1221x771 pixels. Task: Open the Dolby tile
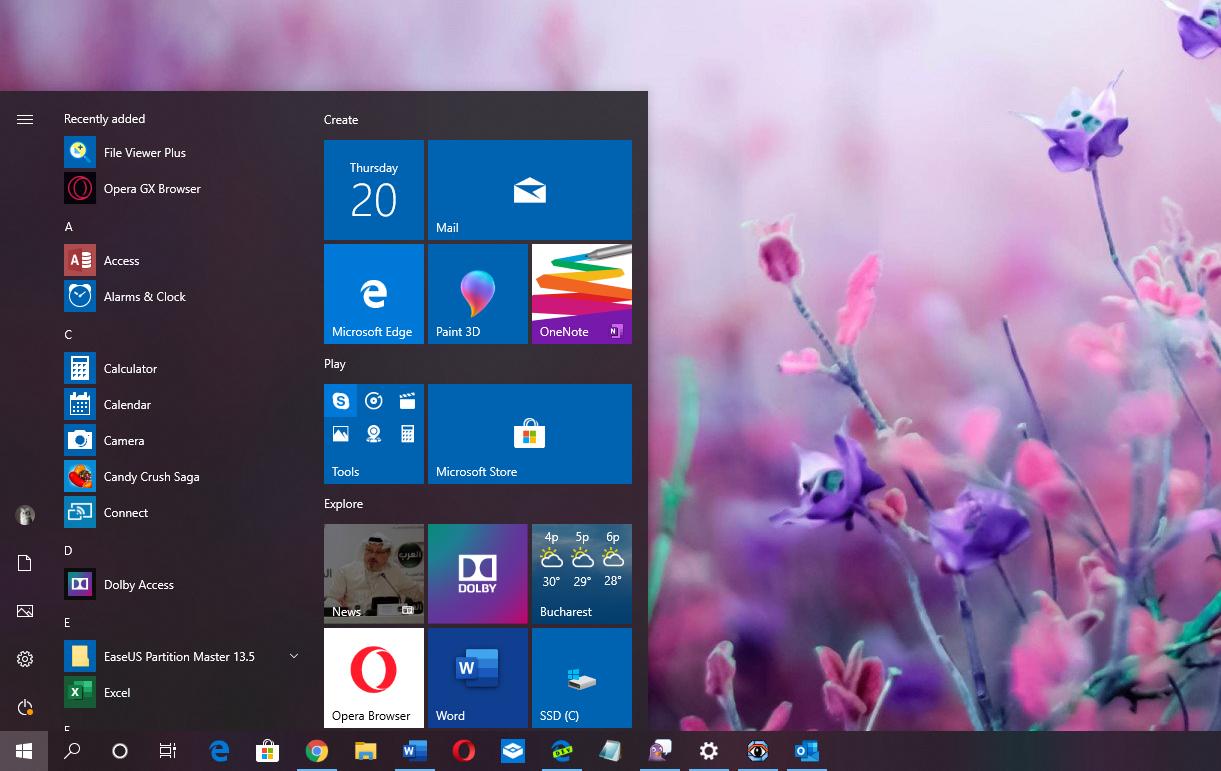478,574
